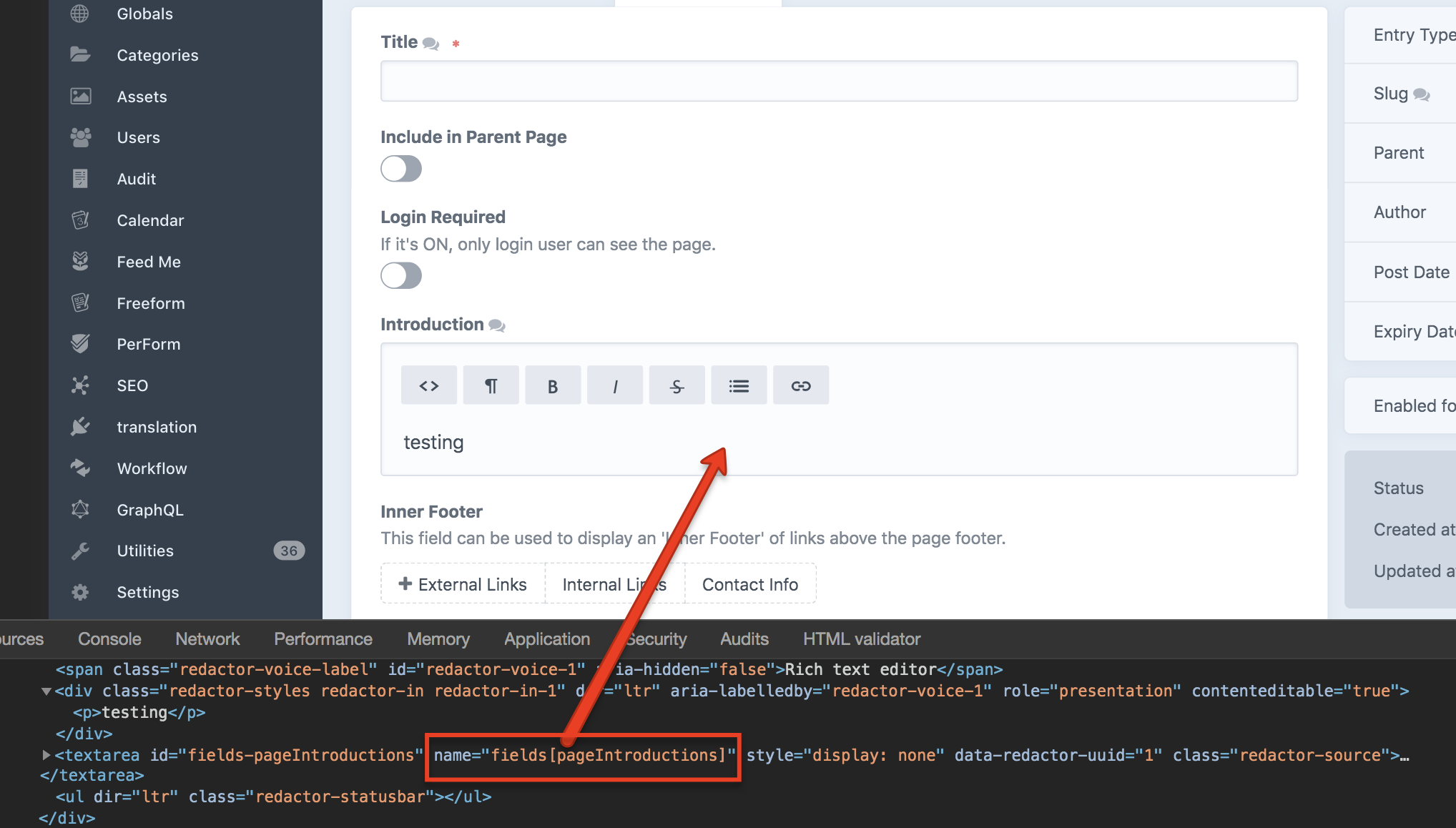1456x828 pixels.
Task: Add External Links in the Inner Footer
Action: (463, 583)
